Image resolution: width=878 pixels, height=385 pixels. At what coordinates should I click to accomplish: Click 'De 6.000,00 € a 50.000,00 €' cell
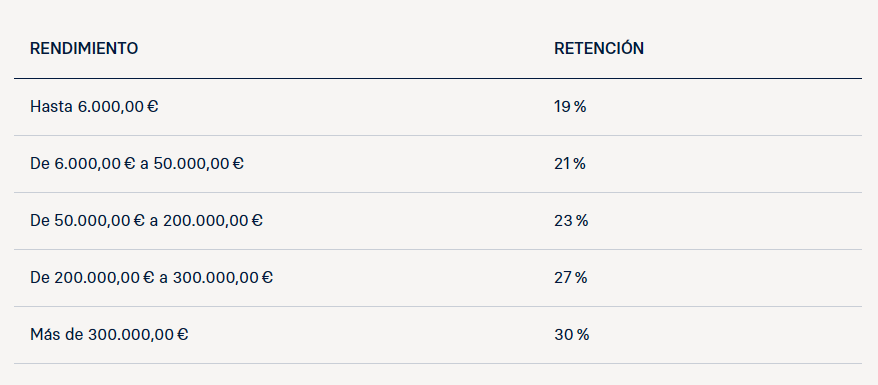click(x=137, y=163)
